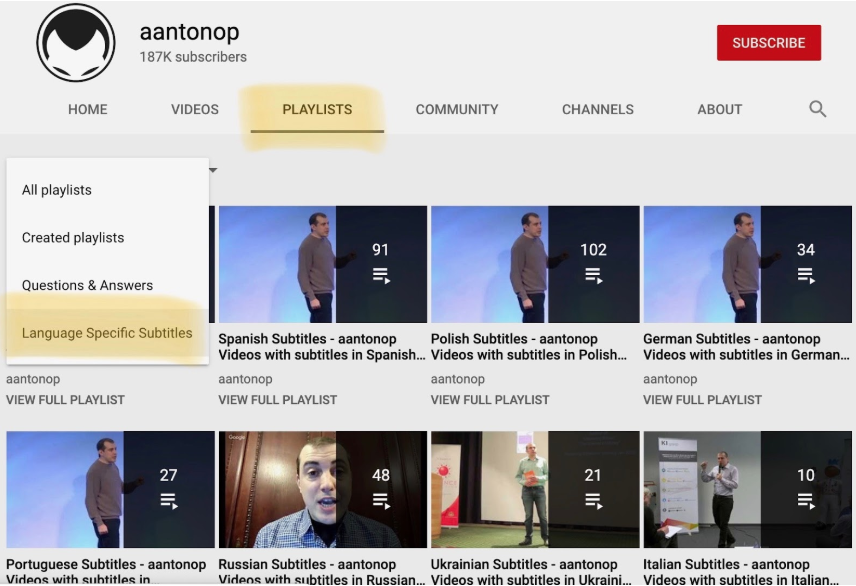Click the 27 video count on Portuguese playlist
Viewport: 856px width, 586px height.
coord(168,475)
